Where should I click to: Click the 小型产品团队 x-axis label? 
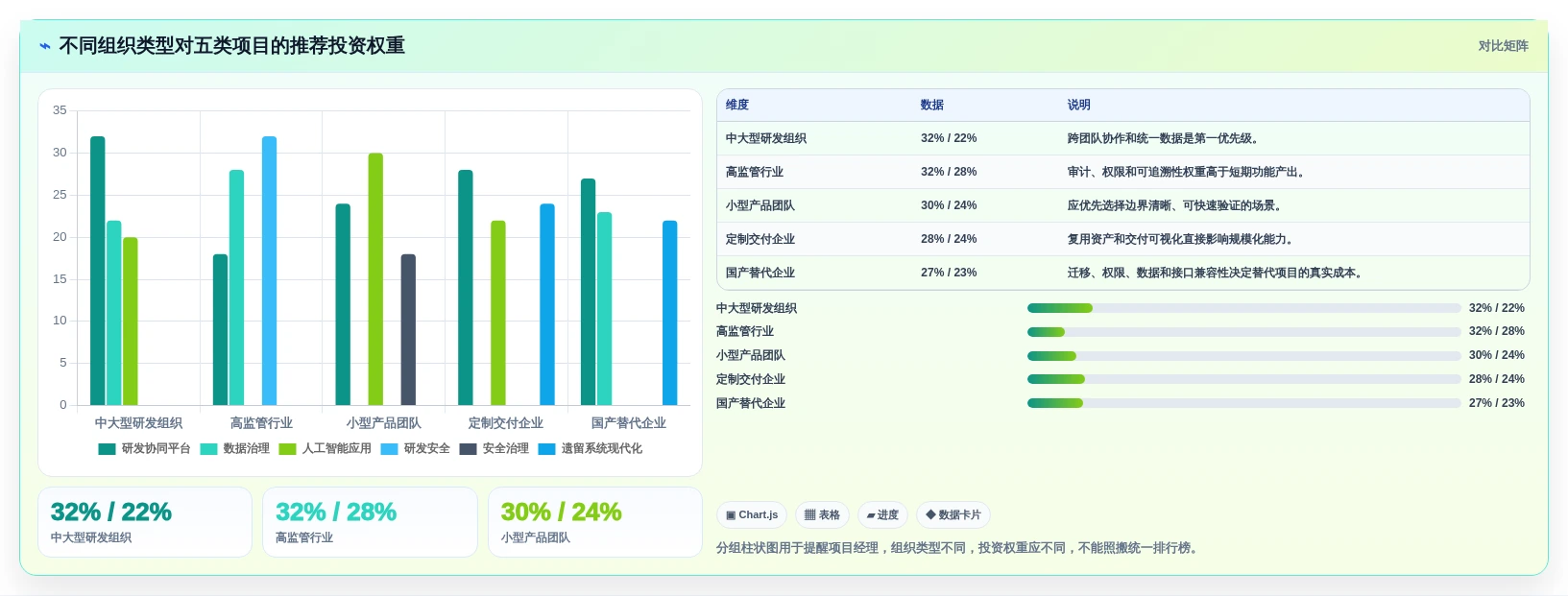click(383, 423)
